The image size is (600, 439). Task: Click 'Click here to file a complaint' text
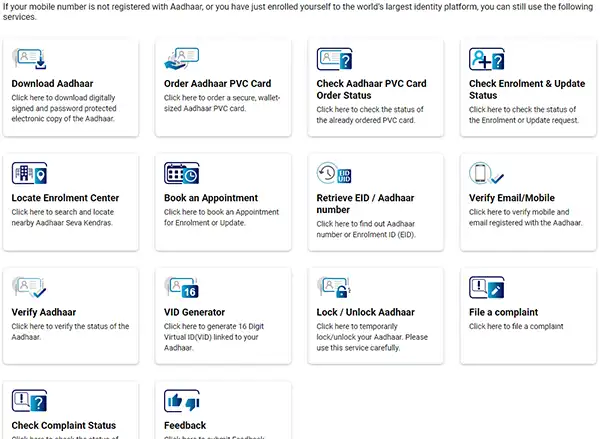(516, 326)
